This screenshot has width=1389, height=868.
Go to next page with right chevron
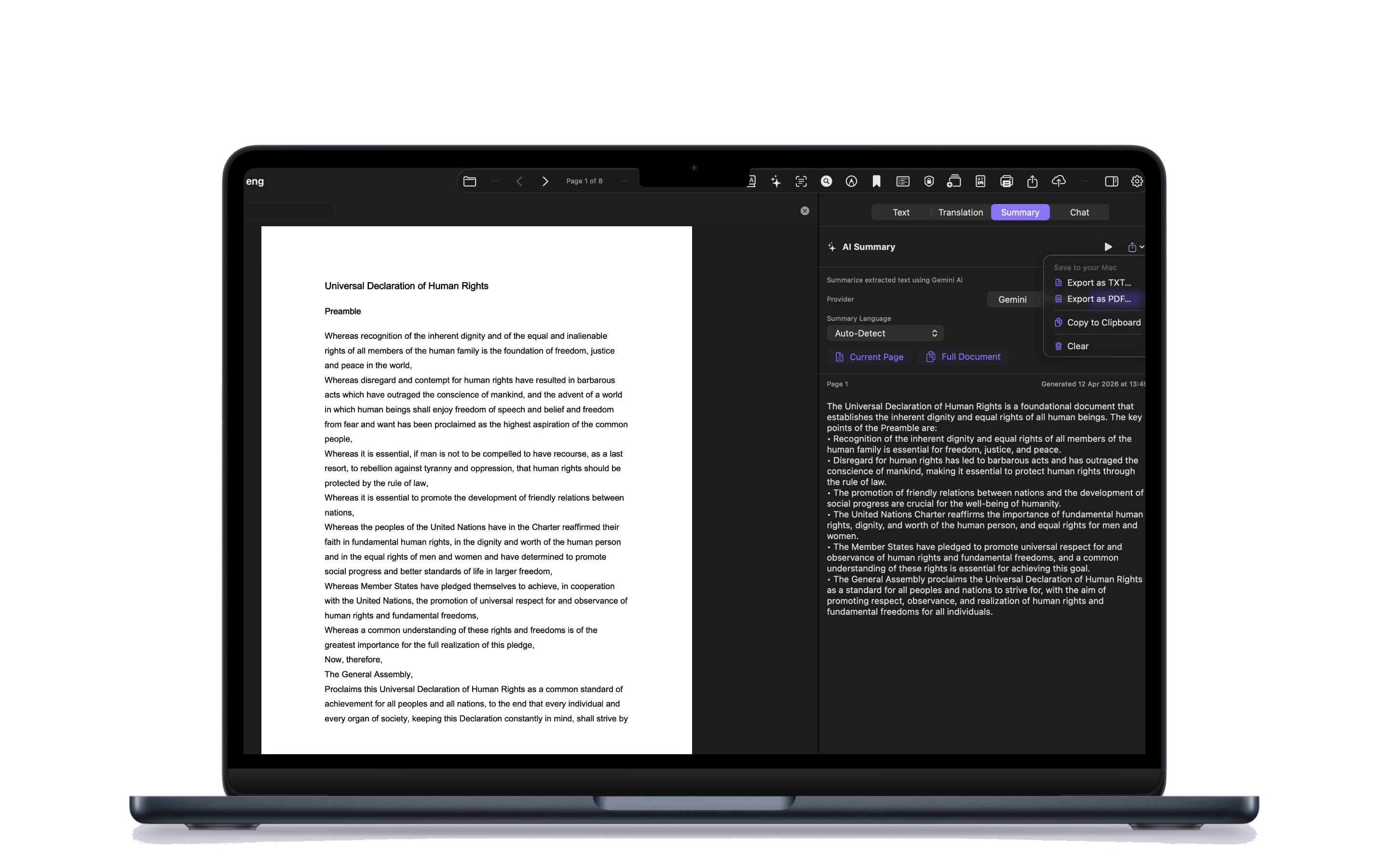tap(545, 181)
